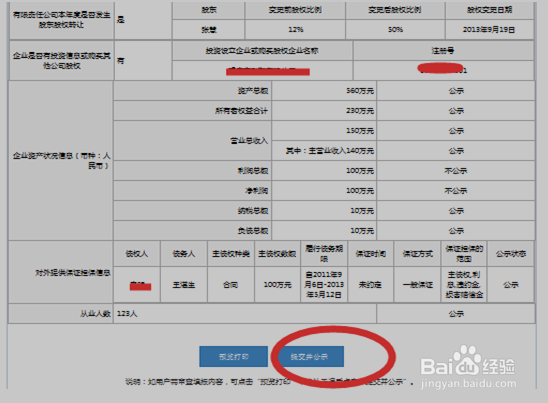Image resolution: width=548 pixels, height=403 pixels.
Task: Click 不公示 status in the 净利润 row
Action: pos(456,190)
